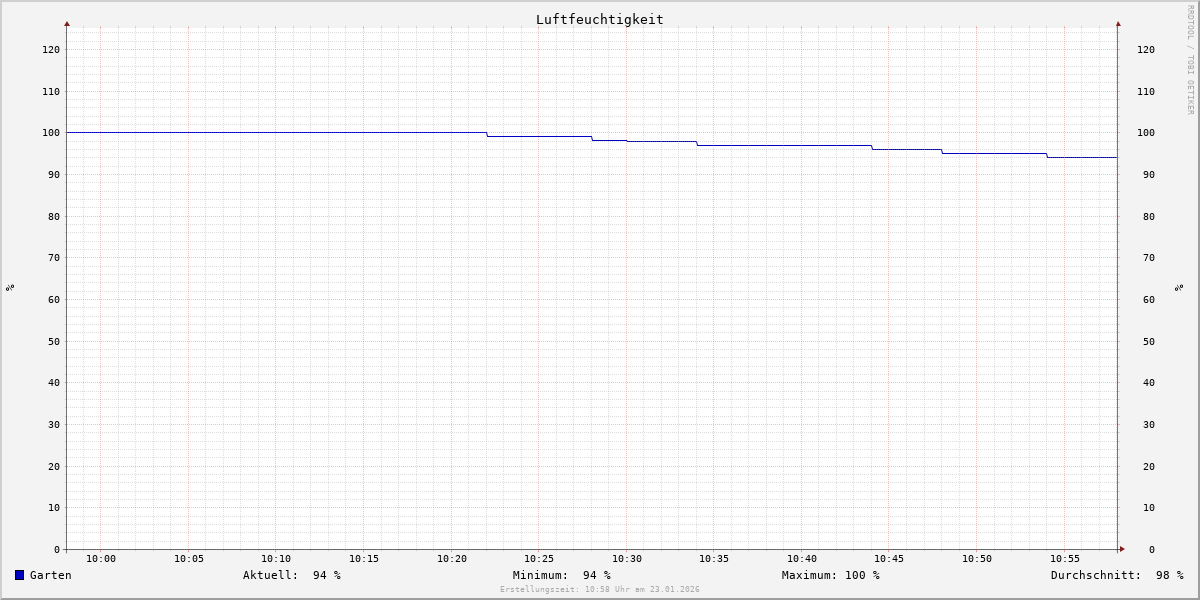Click the 10:30 time axis label

pos(627,559)
